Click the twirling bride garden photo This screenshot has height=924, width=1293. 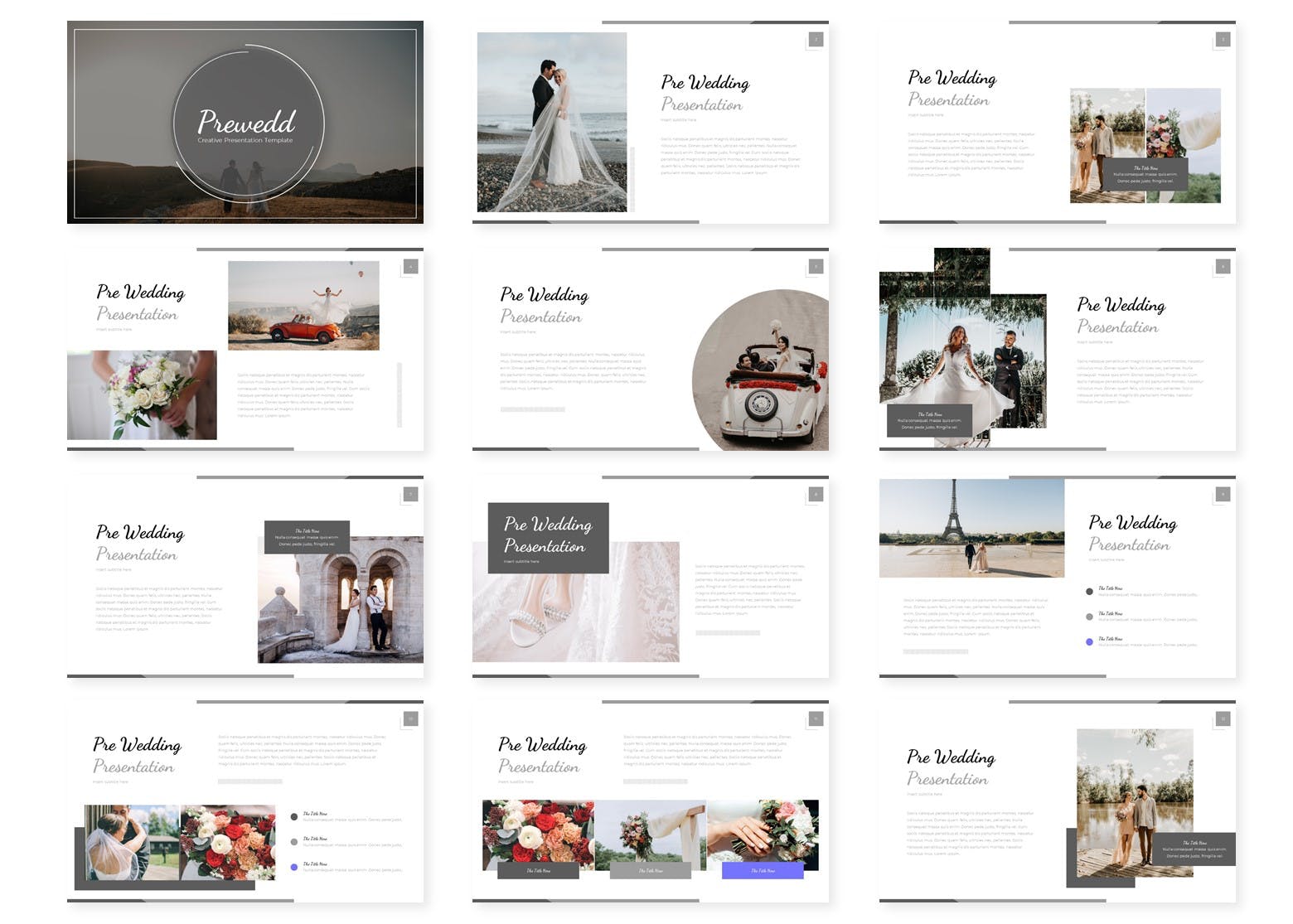click(x=961, y=348)
